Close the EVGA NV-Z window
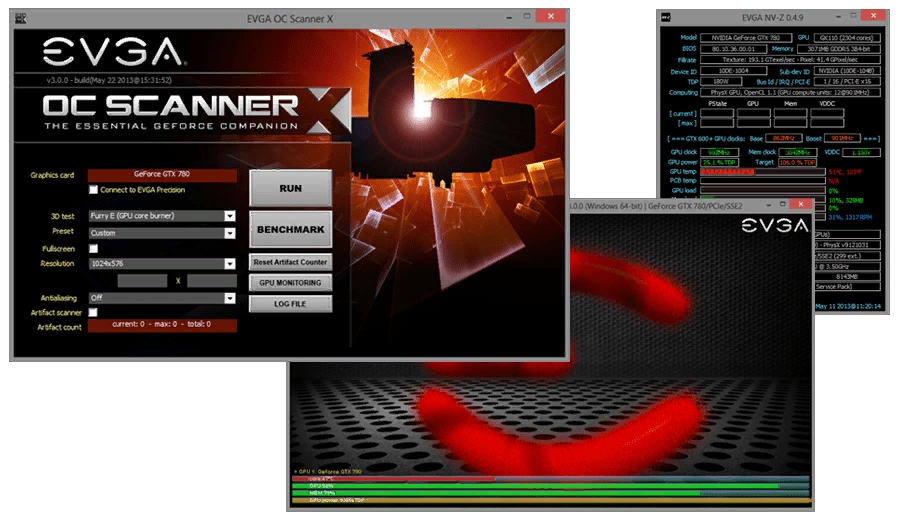This screenshot has width=900, height=520. [871, 16]
